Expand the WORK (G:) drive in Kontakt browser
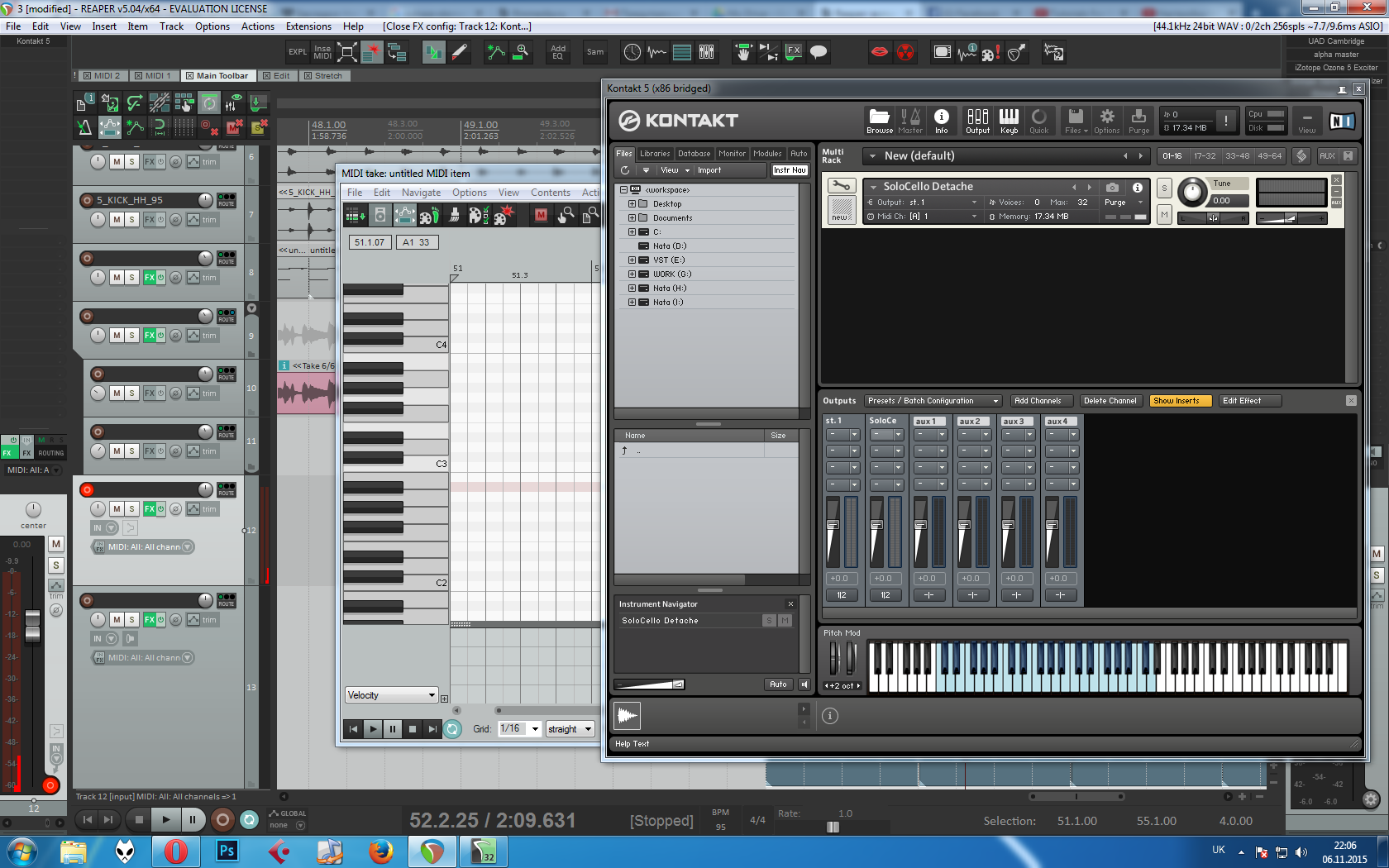This screenshot has width=1389, height=868. point(632,274)
